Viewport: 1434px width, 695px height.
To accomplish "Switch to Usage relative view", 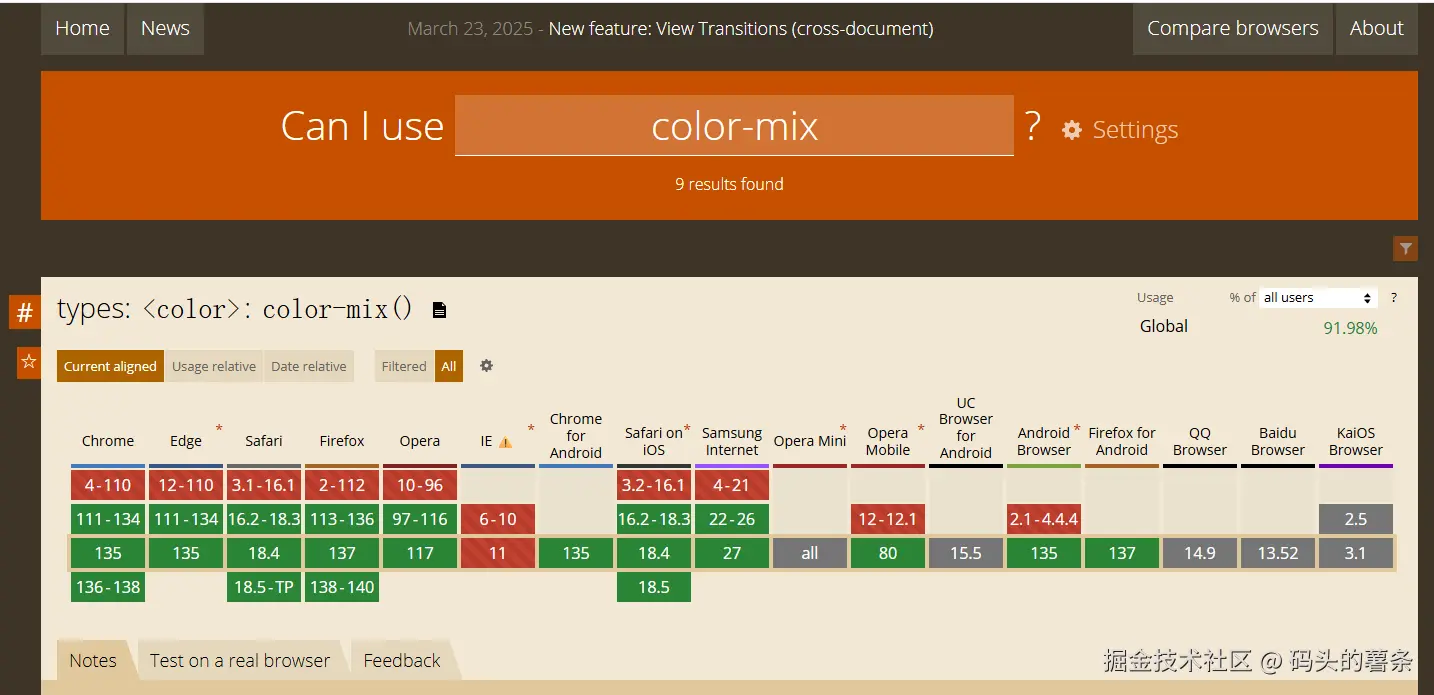I will 214,366.
